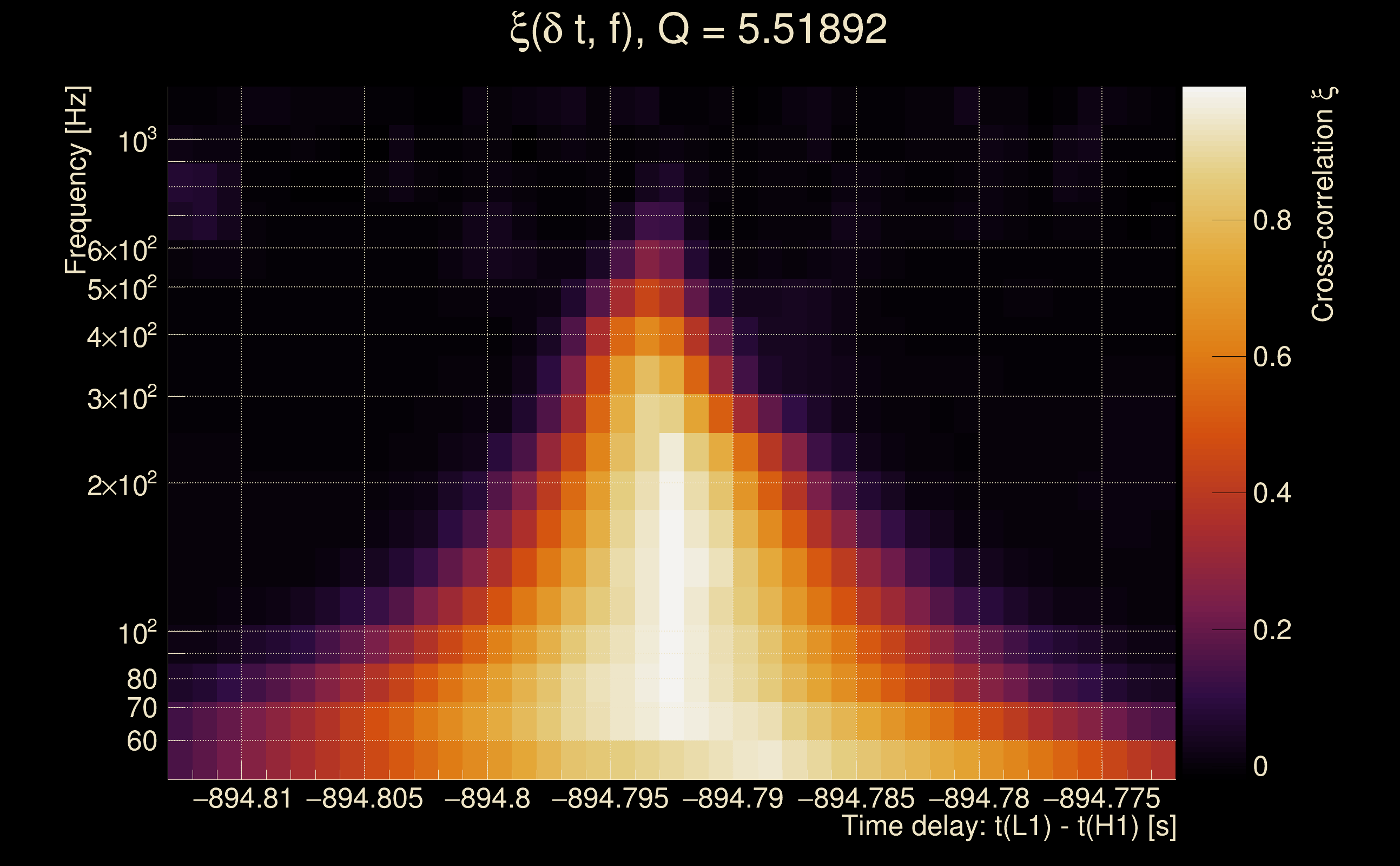Click the Frequency [Hz] y-axis label

[77, 180]
